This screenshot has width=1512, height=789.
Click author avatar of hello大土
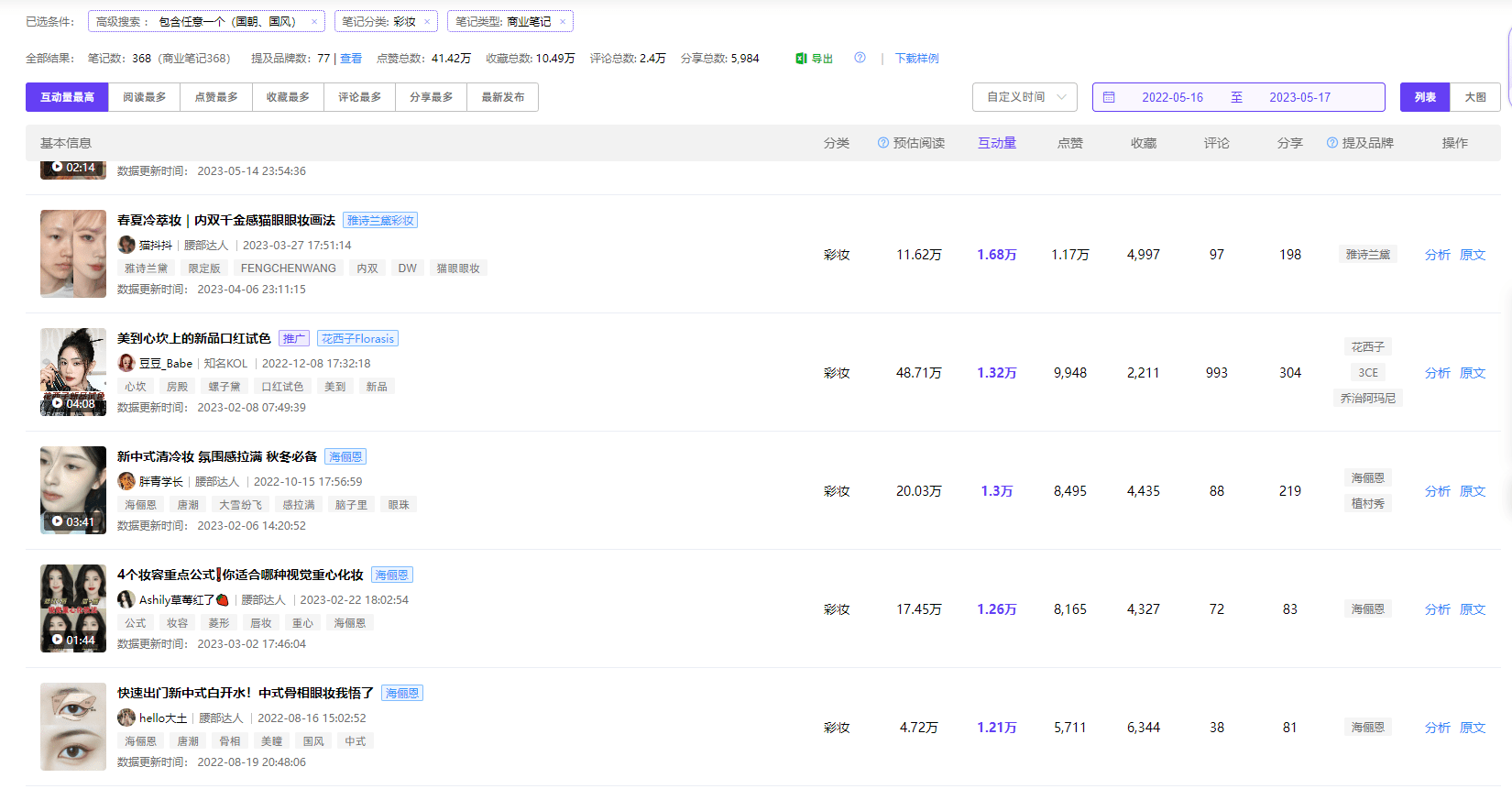(x=126, y=718)
